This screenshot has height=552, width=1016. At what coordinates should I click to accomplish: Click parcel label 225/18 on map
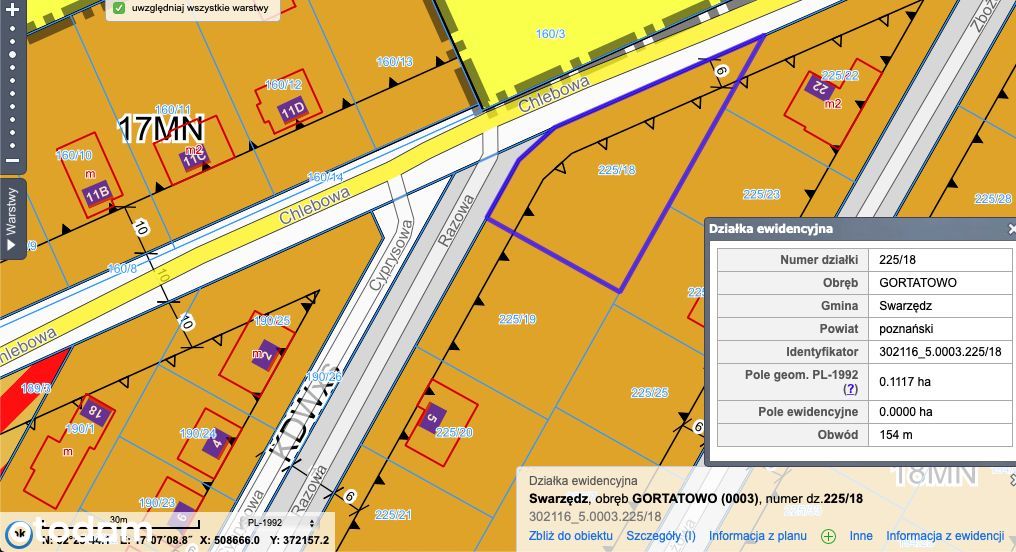coord(617,170)
